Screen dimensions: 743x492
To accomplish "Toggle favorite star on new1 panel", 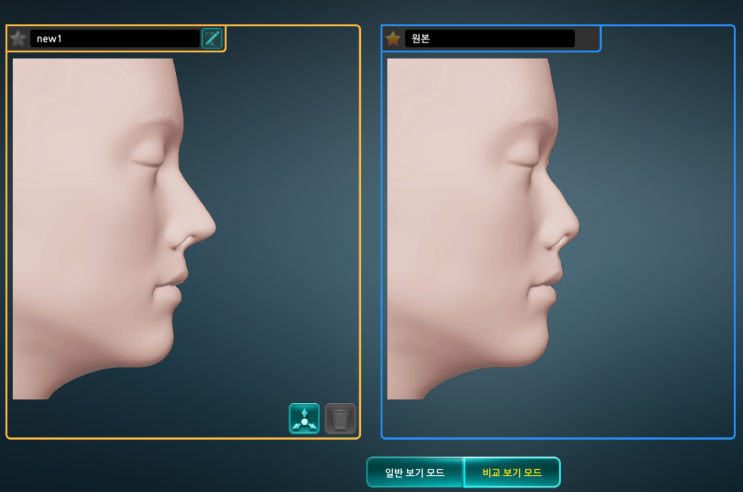I will tap(18, 38).
